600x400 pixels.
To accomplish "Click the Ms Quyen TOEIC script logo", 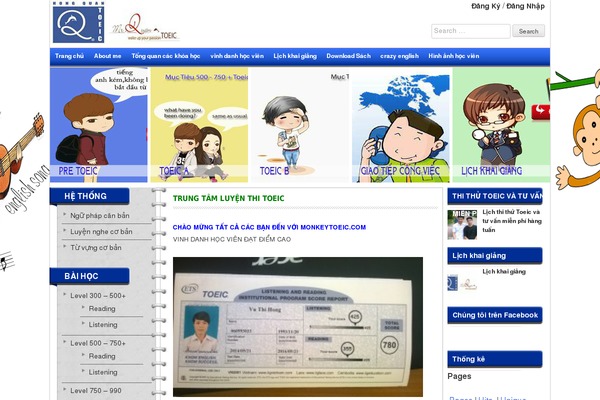I will point(145,28).
